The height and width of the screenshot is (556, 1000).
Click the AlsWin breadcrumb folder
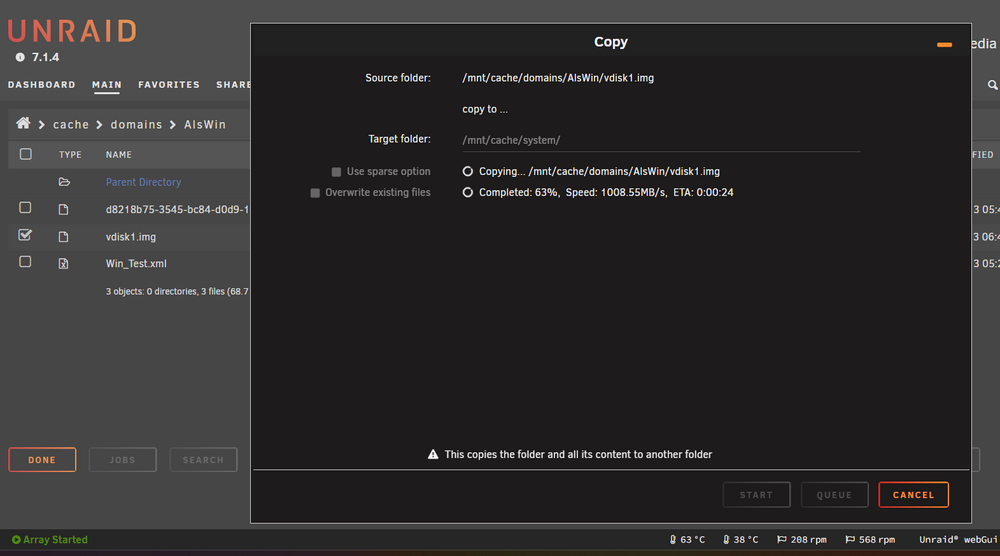click(x=205, y=125)
